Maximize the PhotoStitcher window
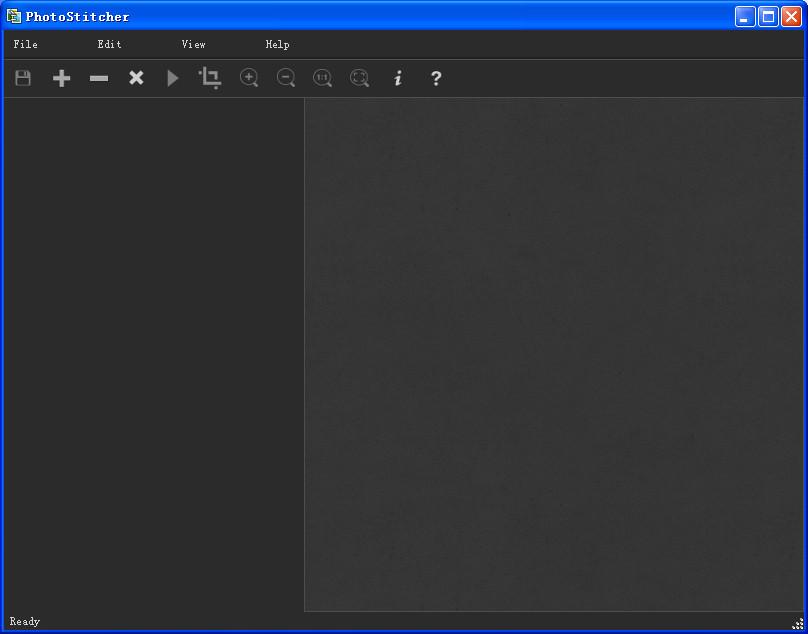 click(768, 16)
